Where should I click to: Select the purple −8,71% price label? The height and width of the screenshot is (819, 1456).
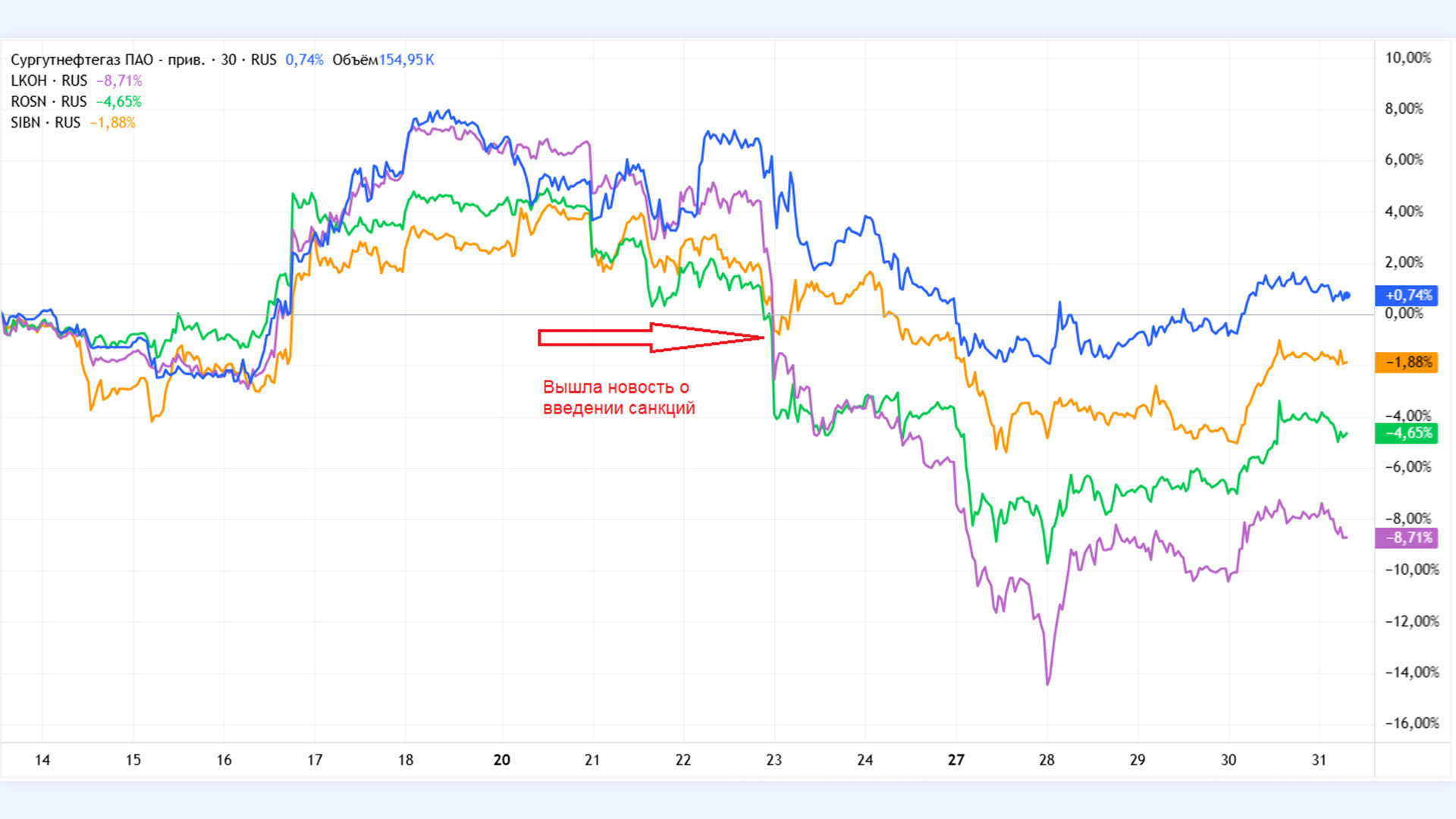click(1407, 538)
